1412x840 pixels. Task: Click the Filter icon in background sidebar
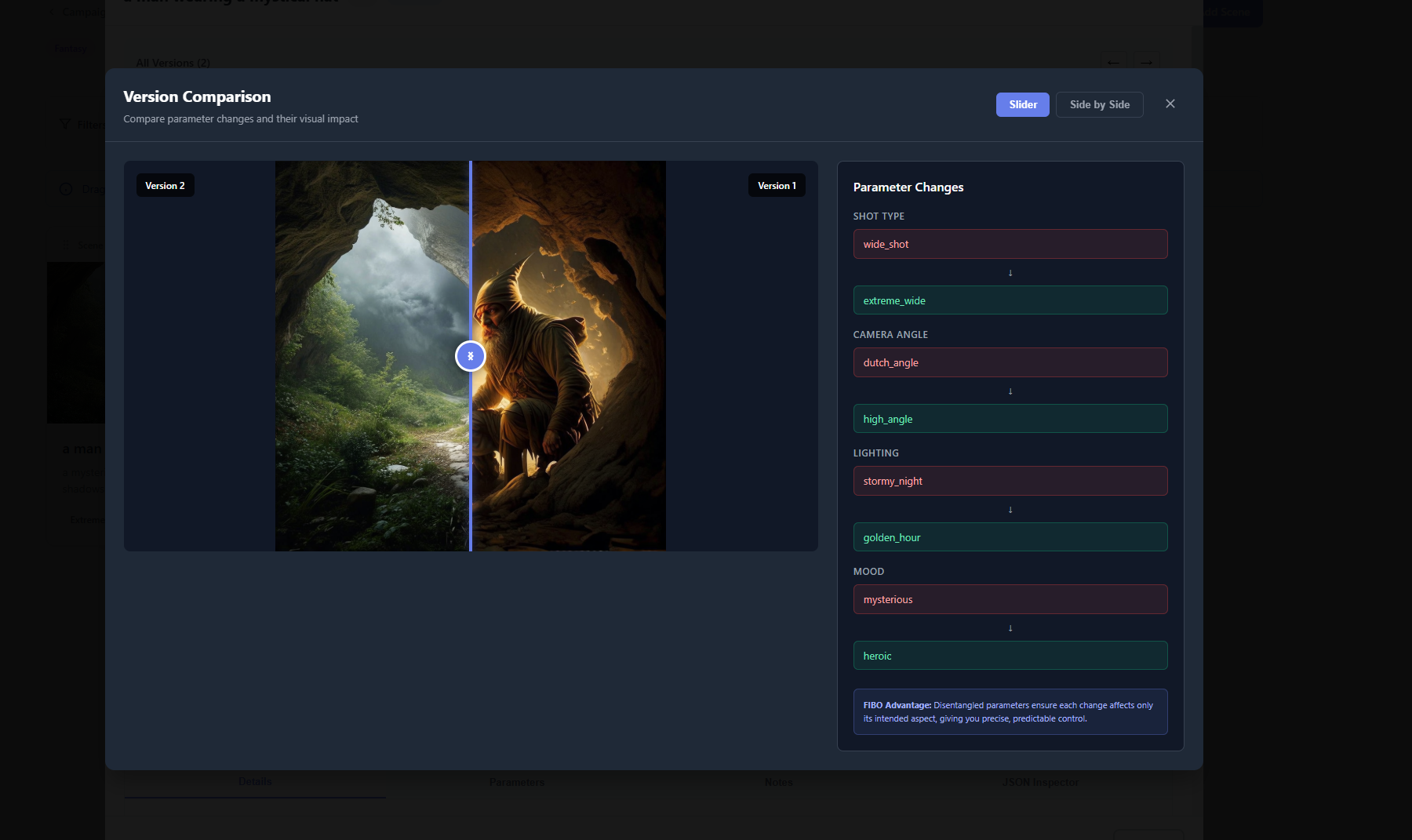pos(65,125)
